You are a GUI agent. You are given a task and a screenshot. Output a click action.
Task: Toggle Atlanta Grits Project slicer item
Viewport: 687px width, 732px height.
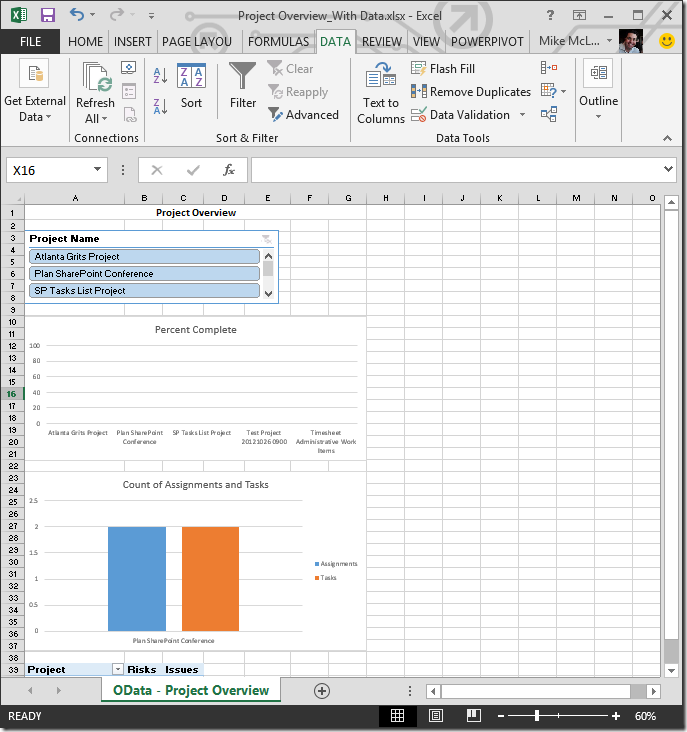click(144, 257)
